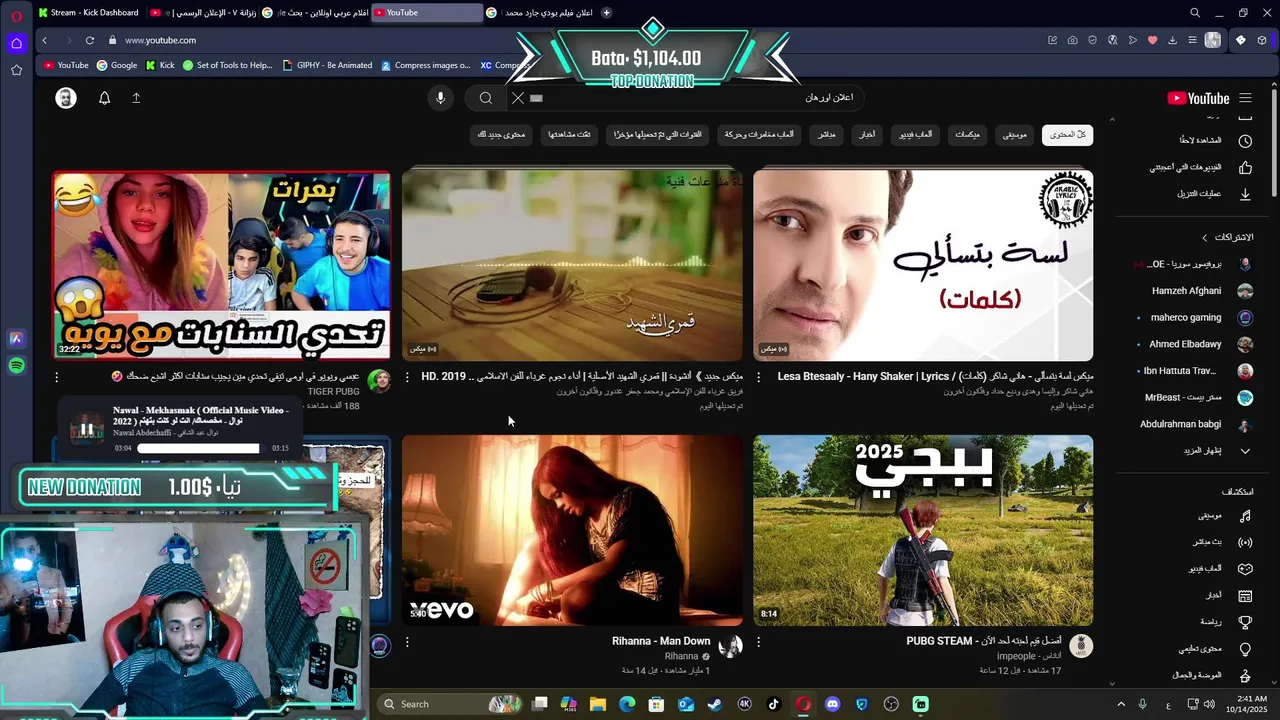1280x720 pixels.
Task: Select the 'ميكسات' filter chip
Action: (x=967, y=135)
